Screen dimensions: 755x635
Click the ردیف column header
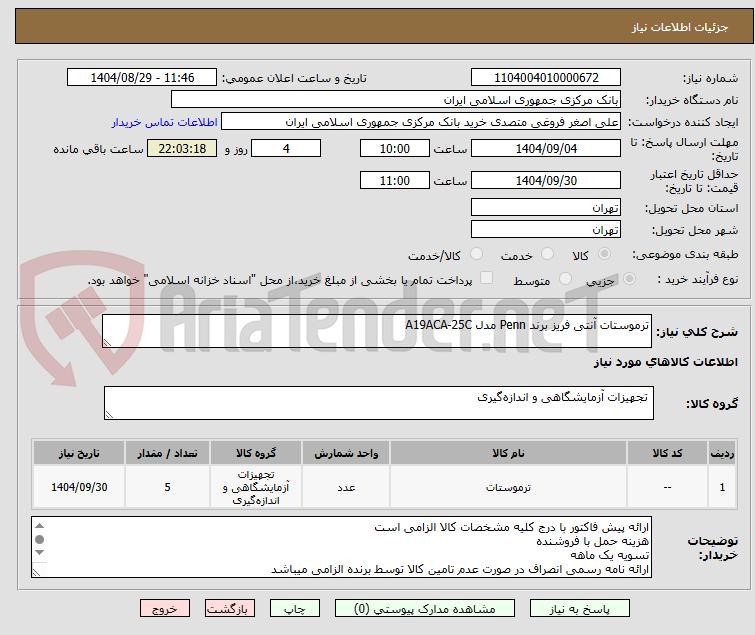[x=722, y=453]
